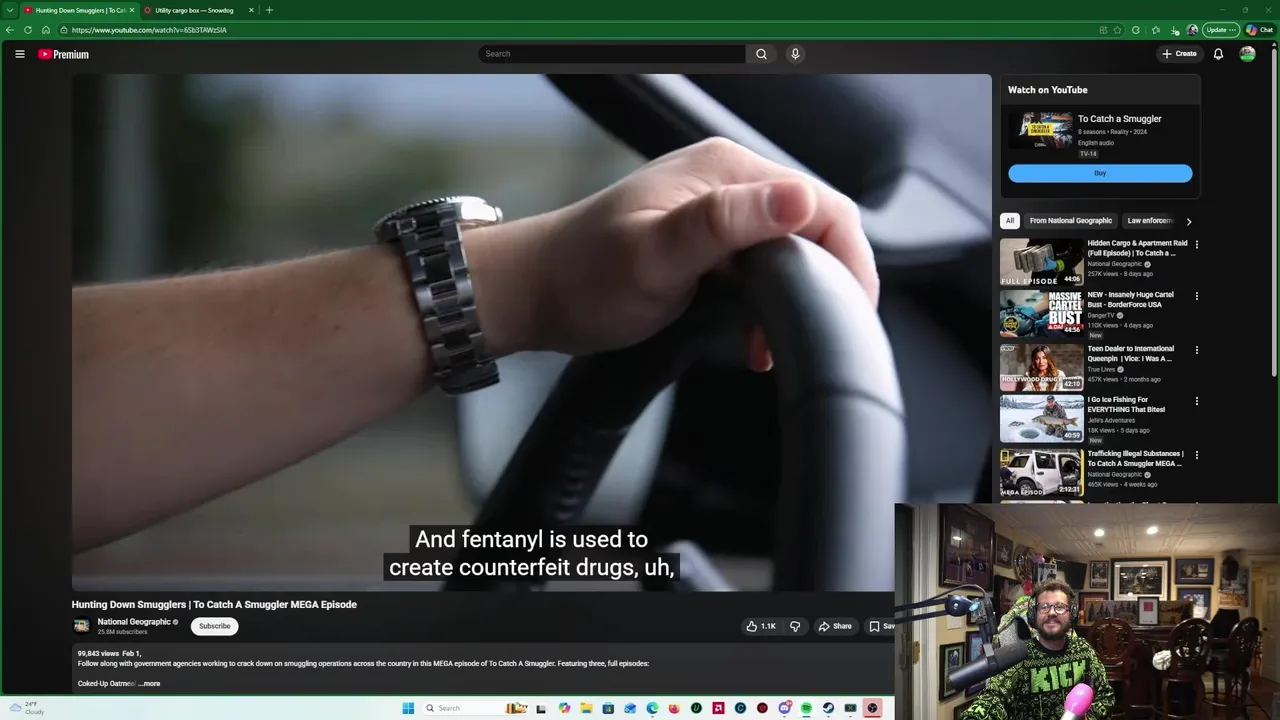
Task: Select the All filter chip
Action: pos(1010,221)
